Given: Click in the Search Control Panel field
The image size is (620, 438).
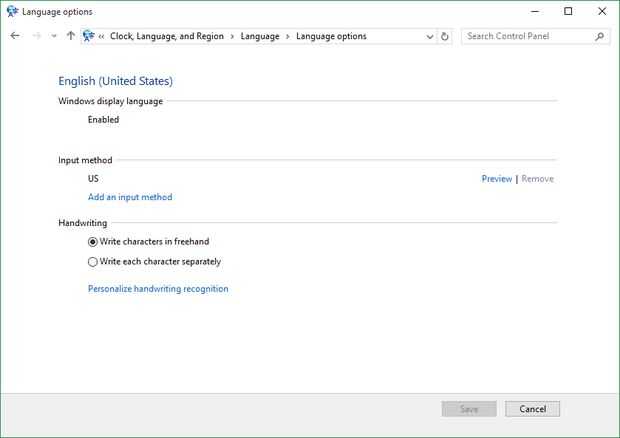Looking at the screenshot, I should tap(528, 36).
